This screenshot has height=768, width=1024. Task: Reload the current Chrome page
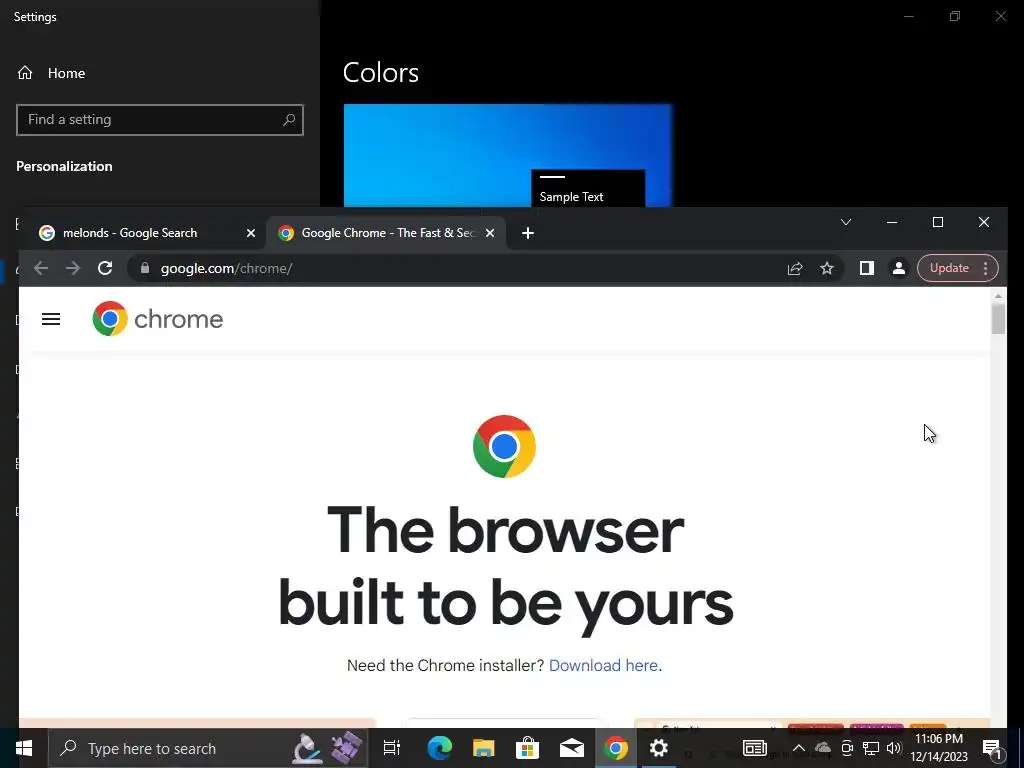coord(104,268)
